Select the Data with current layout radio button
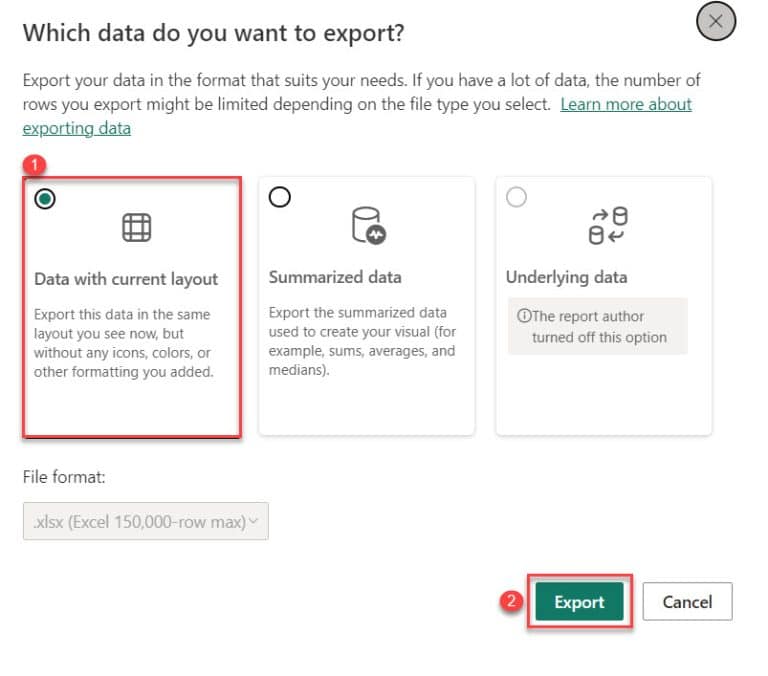The width and height of the screenshot is (768, 676). click(44, 199)
